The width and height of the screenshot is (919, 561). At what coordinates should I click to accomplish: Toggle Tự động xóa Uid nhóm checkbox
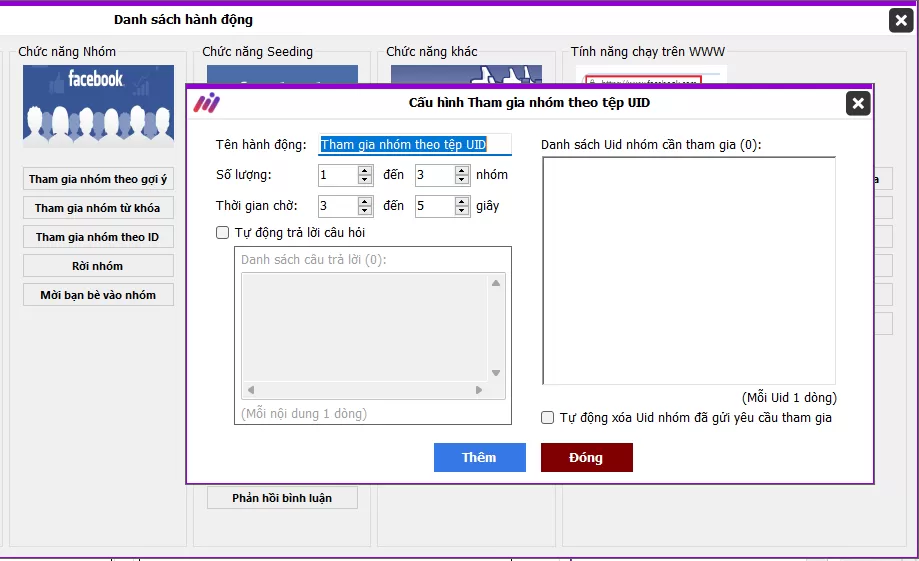547,418
